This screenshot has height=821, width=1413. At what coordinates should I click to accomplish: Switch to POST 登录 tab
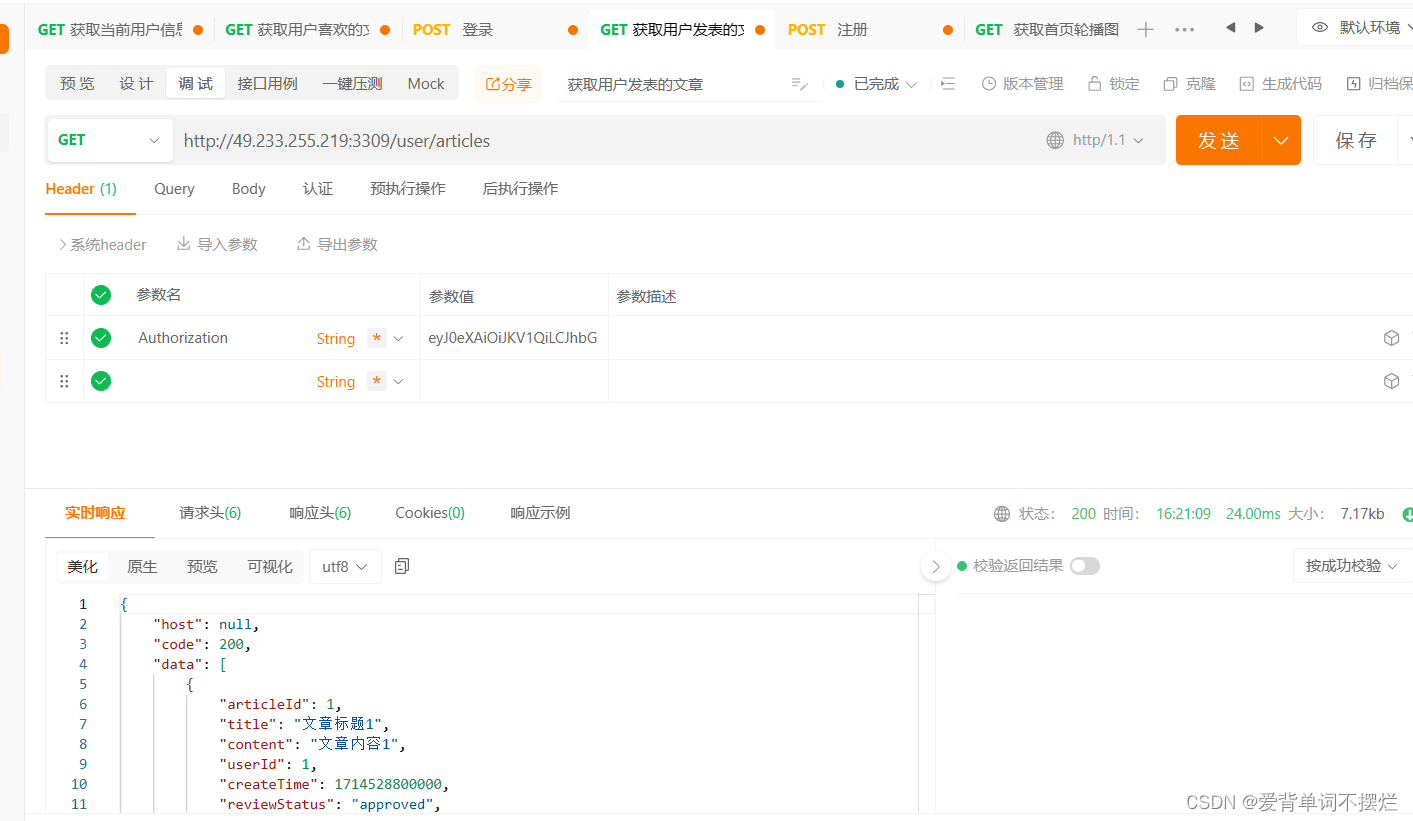pyautogui.click(x=495, y=30)
